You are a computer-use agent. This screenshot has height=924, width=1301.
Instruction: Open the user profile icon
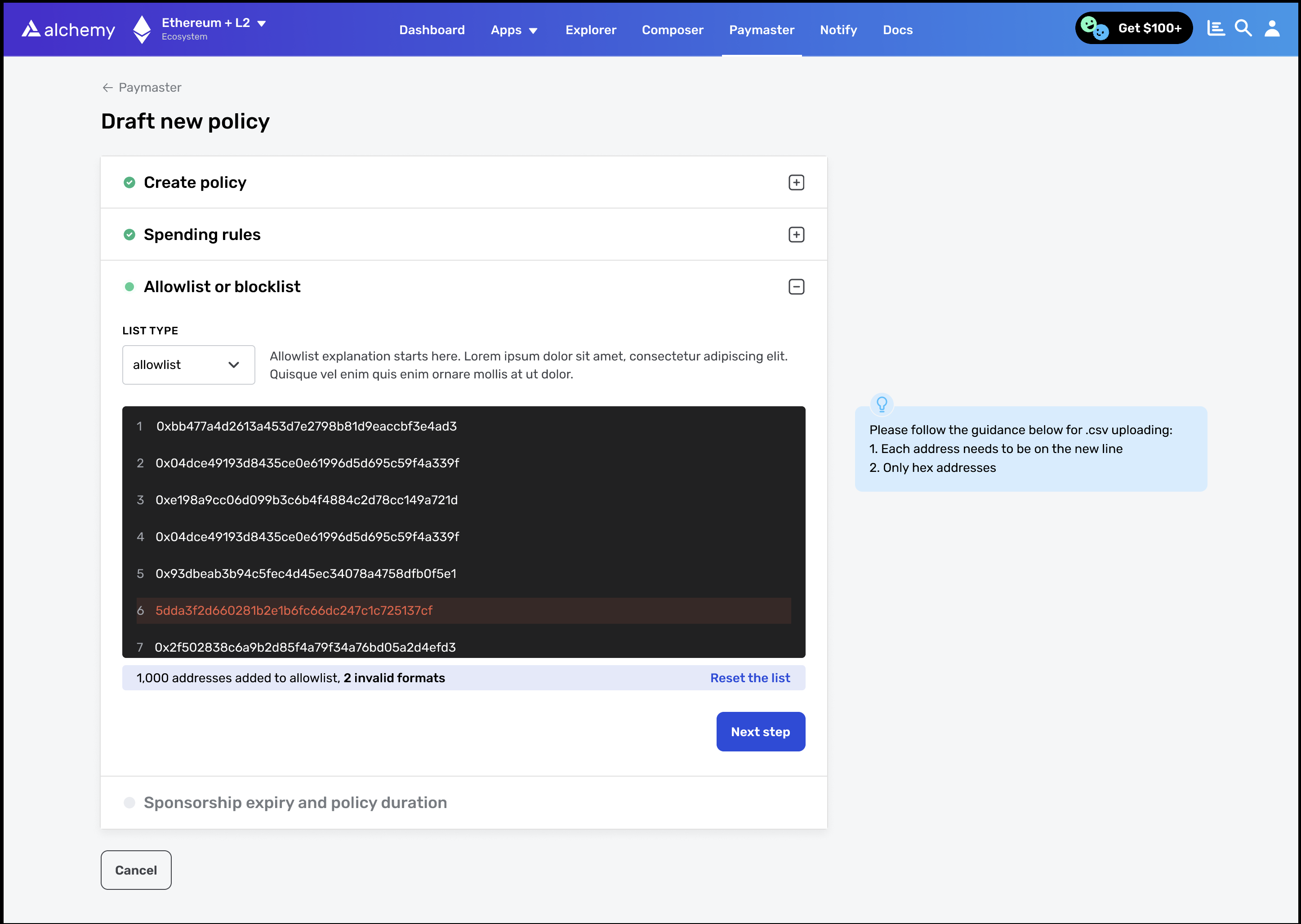pyautogui.click(x=1272, y=28)
